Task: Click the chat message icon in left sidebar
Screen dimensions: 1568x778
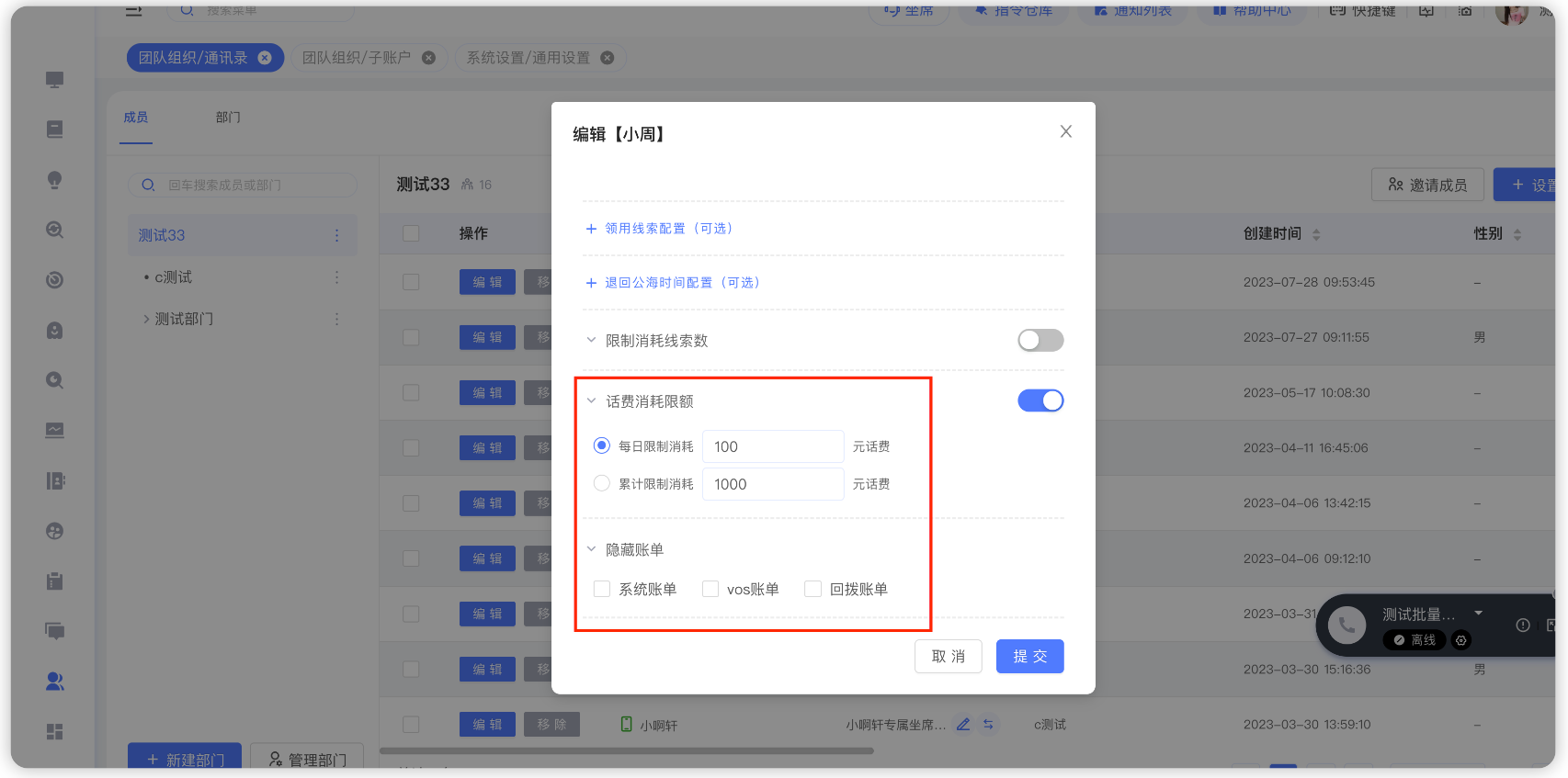Action: (x=55, y=631)
